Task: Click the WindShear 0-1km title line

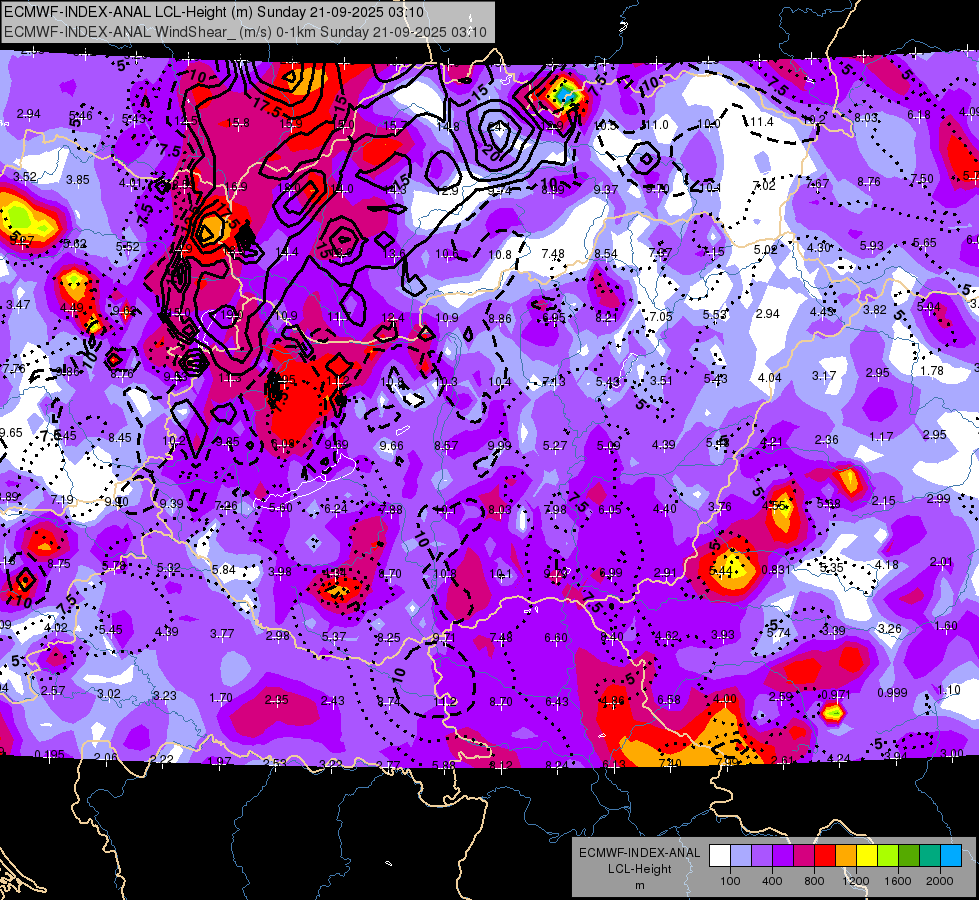Action: pos(245,32)
